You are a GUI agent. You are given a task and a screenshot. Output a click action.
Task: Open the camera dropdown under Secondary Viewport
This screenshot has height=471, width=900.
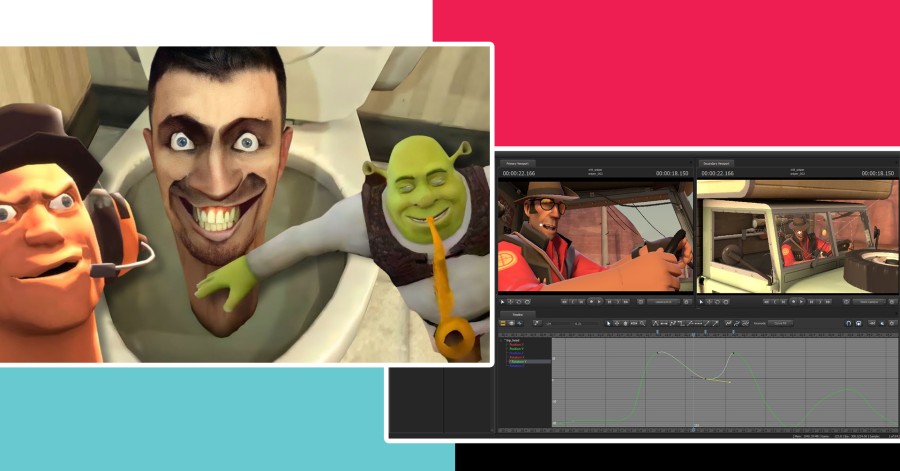pyautogui.click(x=869, y=302)
